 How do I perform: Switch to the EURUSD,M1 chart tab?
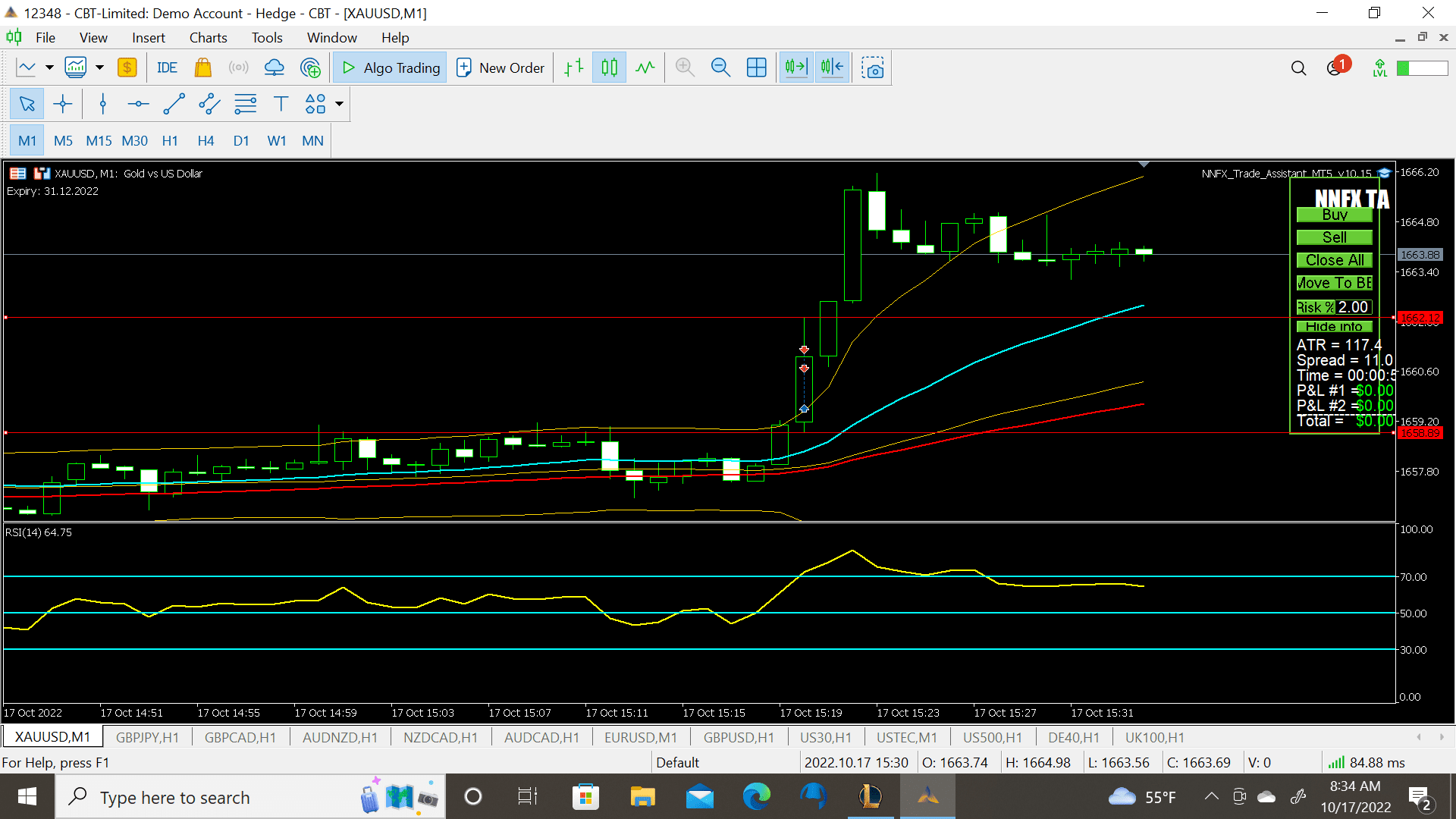click(x=639, y=737)
